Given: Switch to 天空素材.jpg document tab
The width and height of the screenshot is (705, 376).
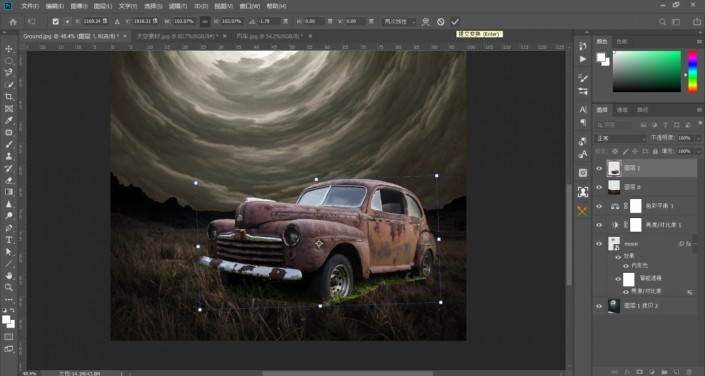Looking at the screenshot, I should (177, 36).
